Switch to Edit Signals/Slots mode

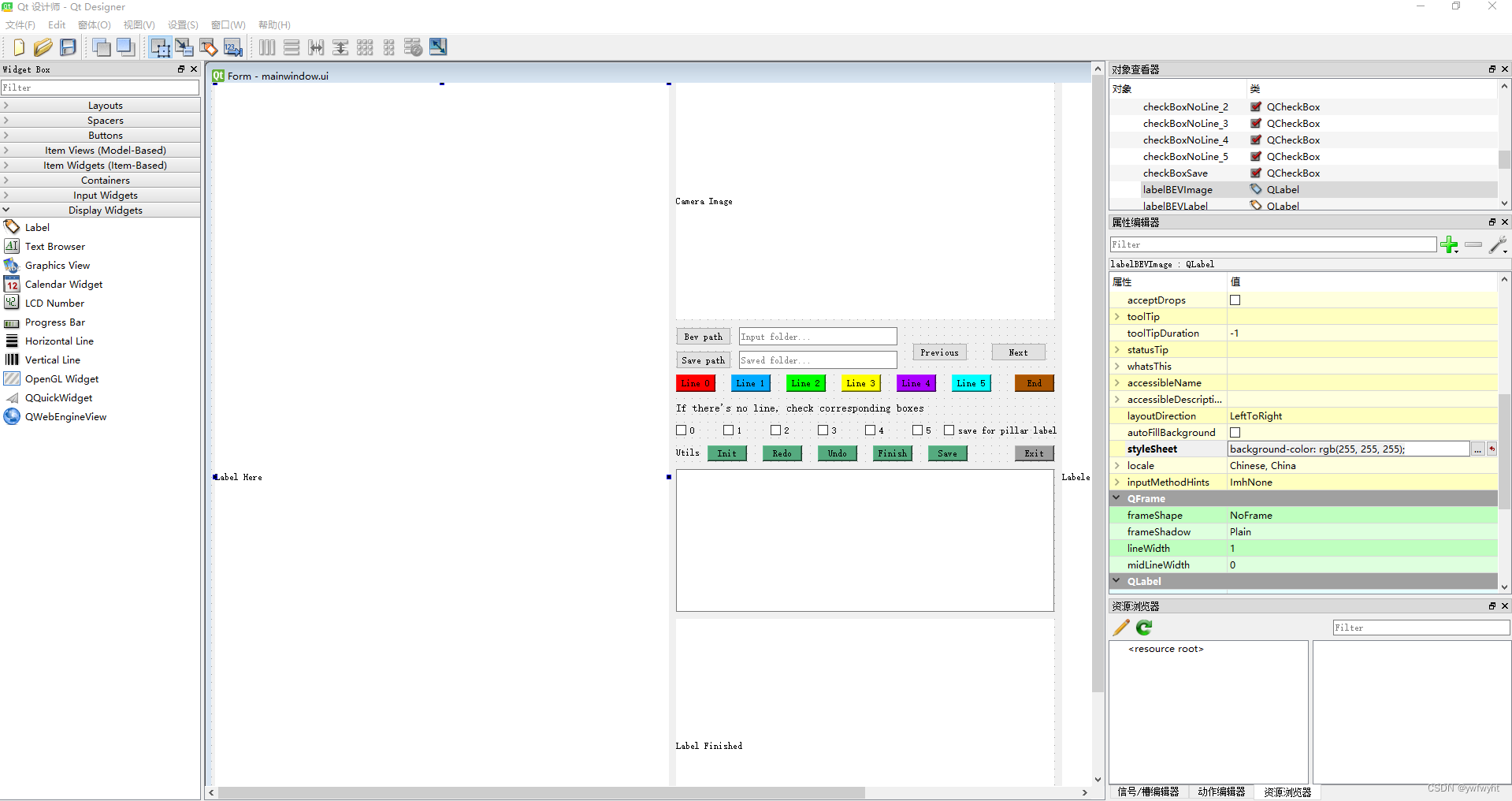pos(184,47)
